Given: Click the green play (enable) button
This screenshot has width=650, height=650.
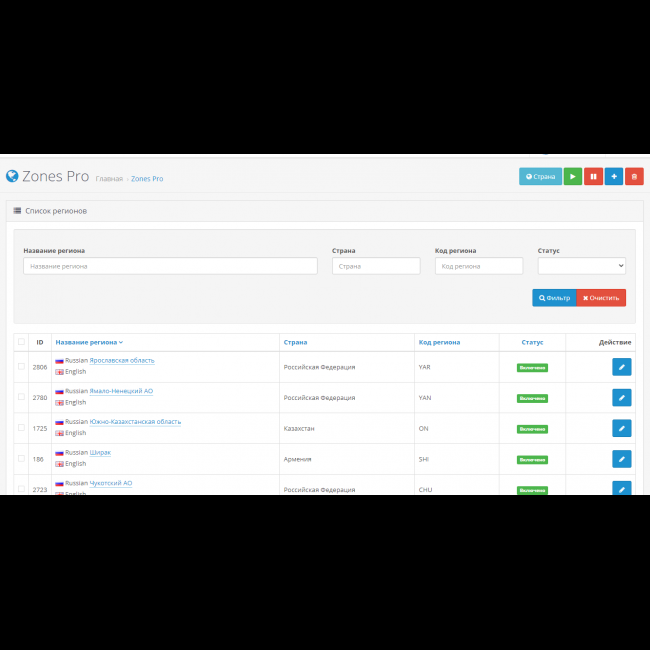Looking at the screenshot, I should click(573, 176).
